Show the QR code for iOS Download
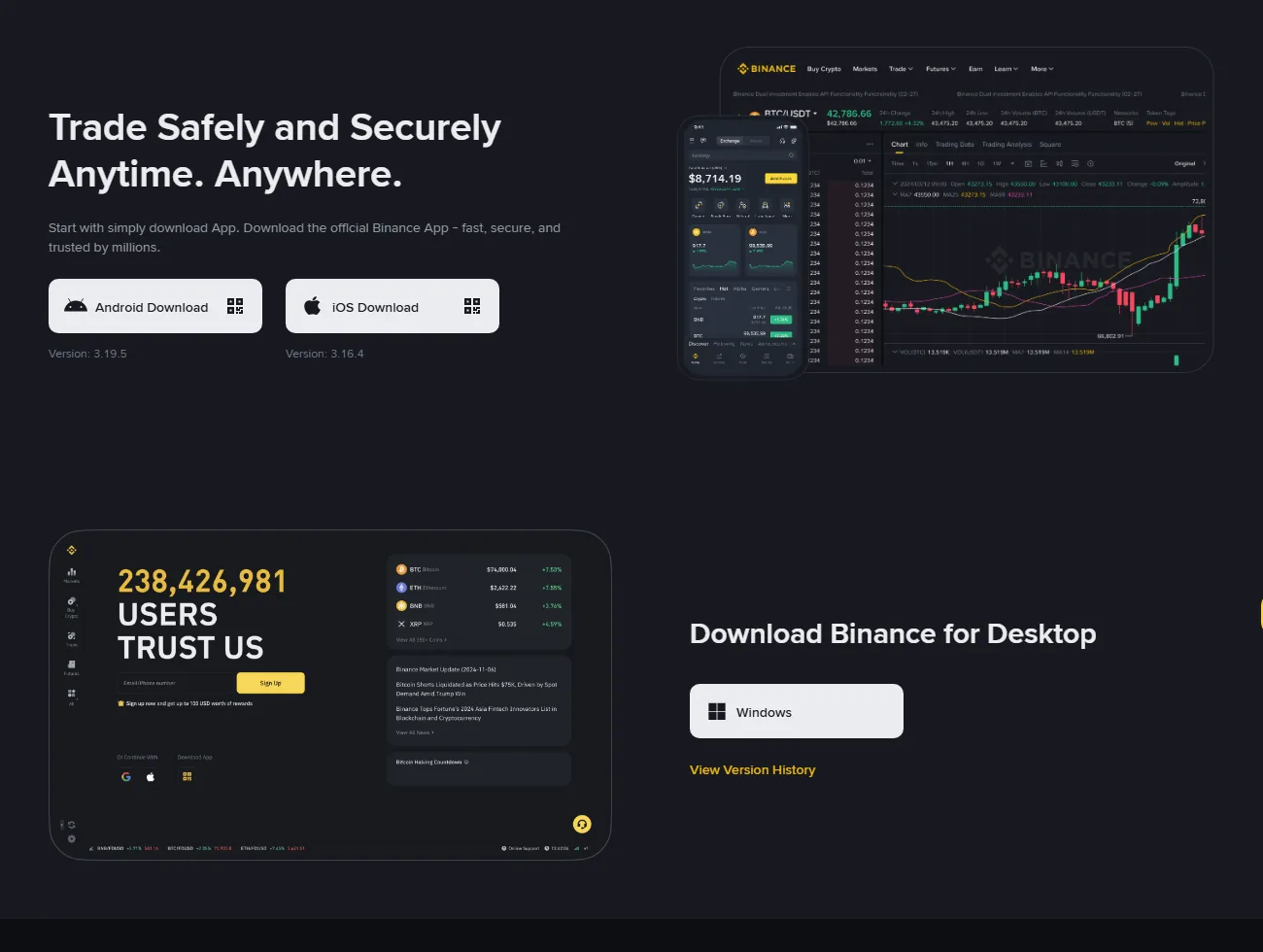Screen dimensions: 1263x952 click(472, 306)
